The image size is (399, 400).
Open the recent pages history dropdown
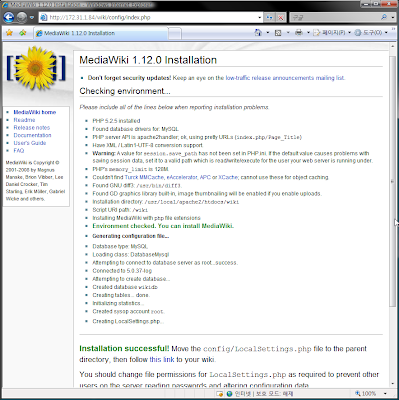click(32, 17)
